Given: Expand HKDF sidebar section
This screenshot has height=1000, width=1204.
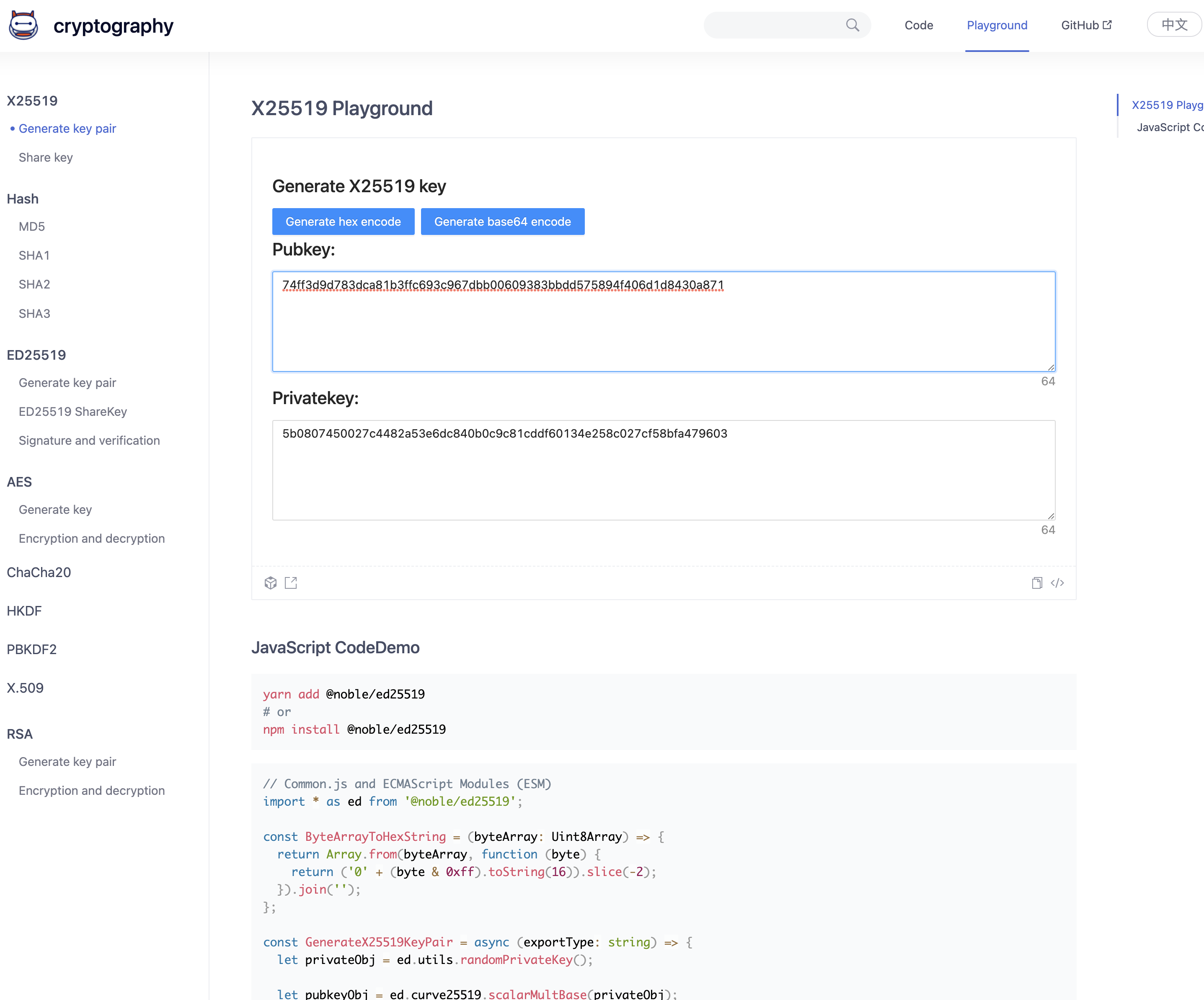Looking at the screenshot, I should click(24, 611).
